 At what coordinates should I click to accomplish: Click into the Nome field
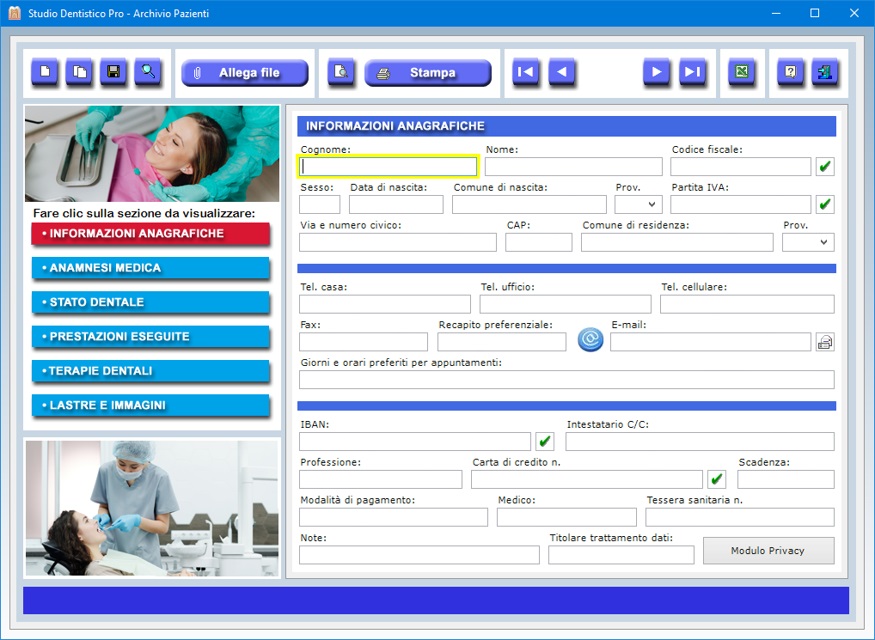(x=574, y=166)
